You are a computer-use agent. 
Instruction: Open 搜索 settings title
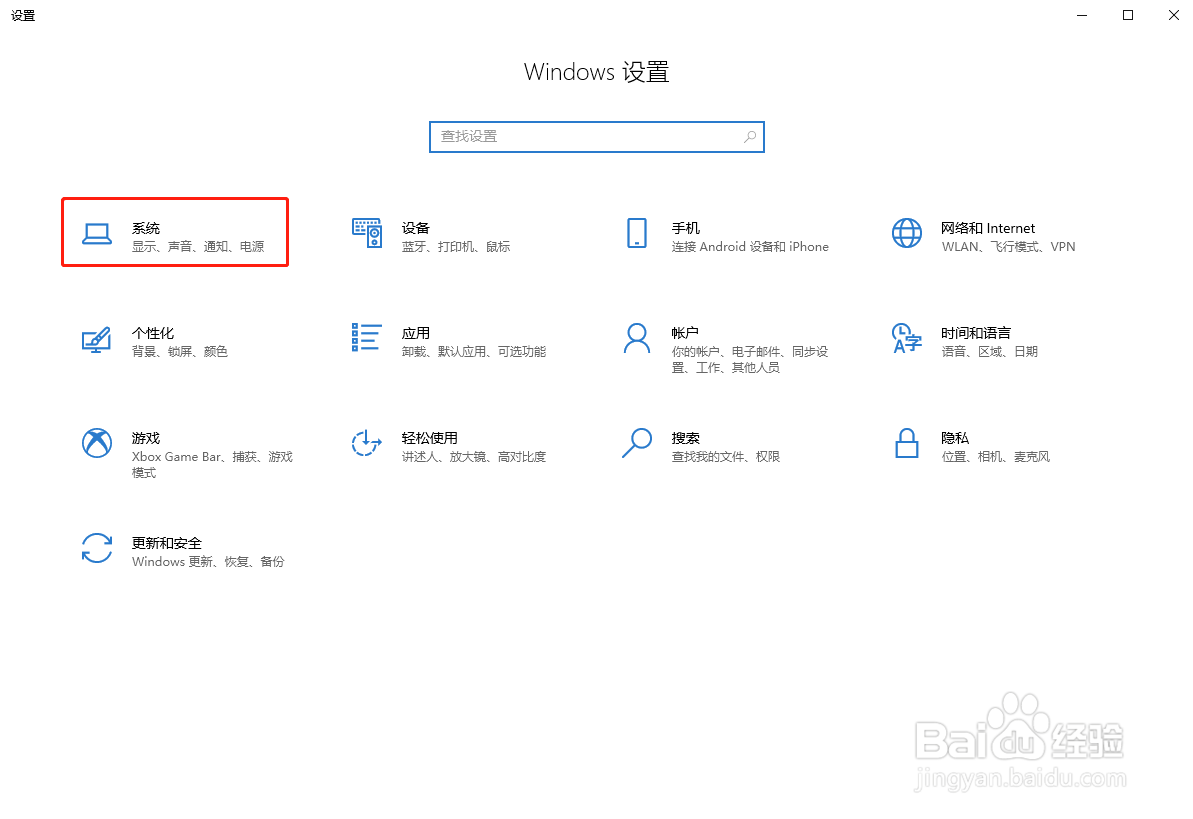(686, 438)
